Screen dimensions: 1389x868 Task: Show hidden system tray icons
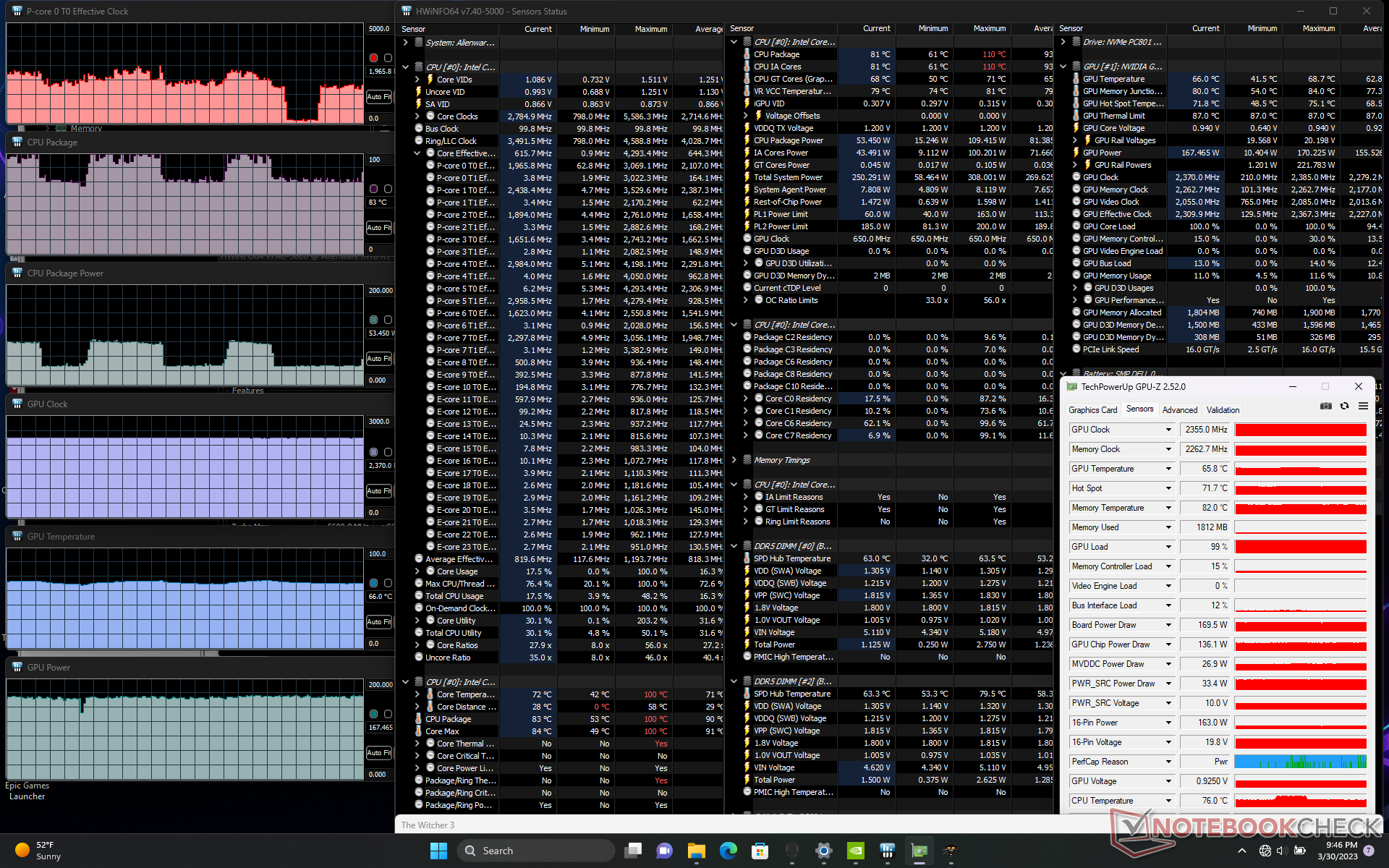(1242, 851)
